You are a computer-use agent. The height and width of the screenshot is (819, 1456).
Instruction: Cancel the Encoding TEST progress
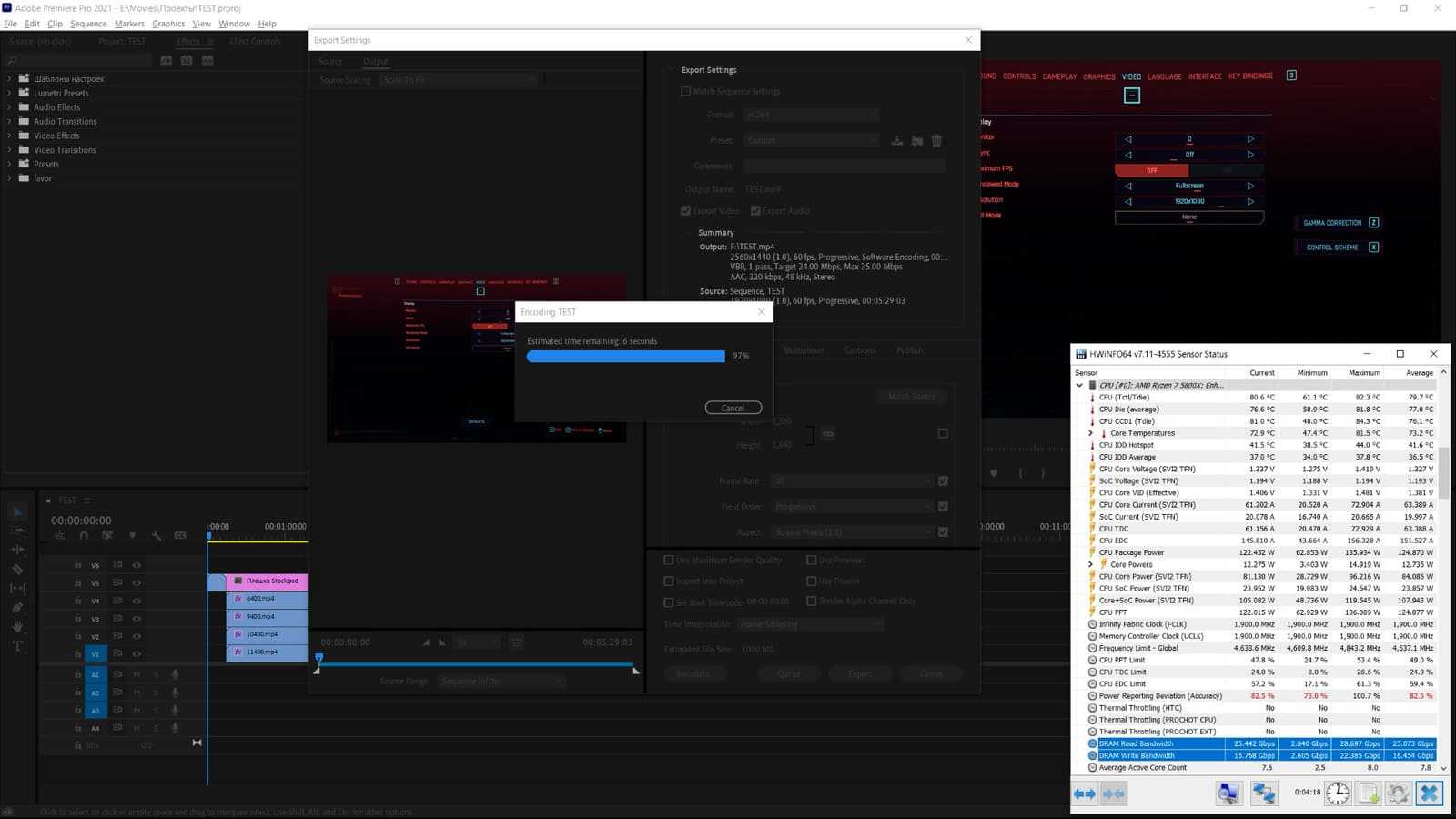(x=733, y=408)
